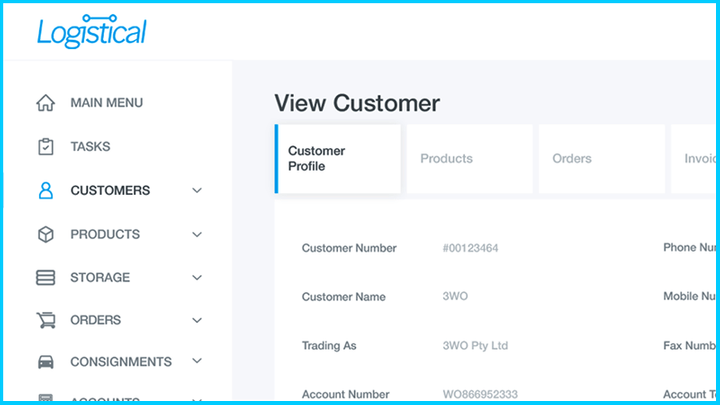The width and height of the screenshot is (720, 405).
Task: Switch to the Orders tab
Action: pyautogui.click(x=572, y=158)
